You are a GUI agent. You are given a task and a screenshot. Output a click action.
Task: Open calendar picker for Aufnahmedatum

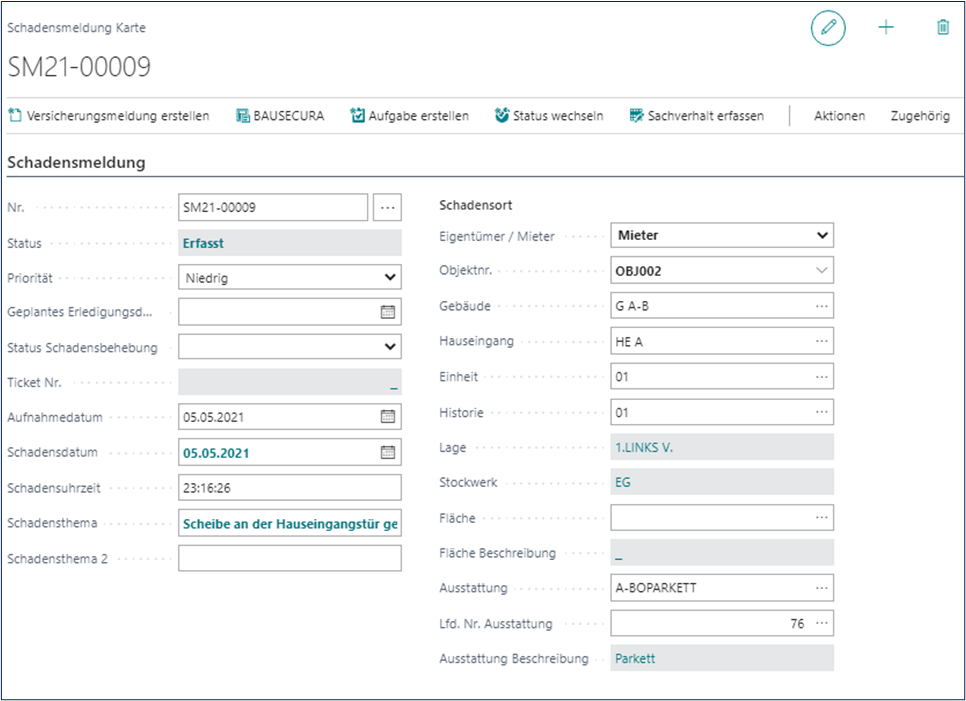click(388, 417)
